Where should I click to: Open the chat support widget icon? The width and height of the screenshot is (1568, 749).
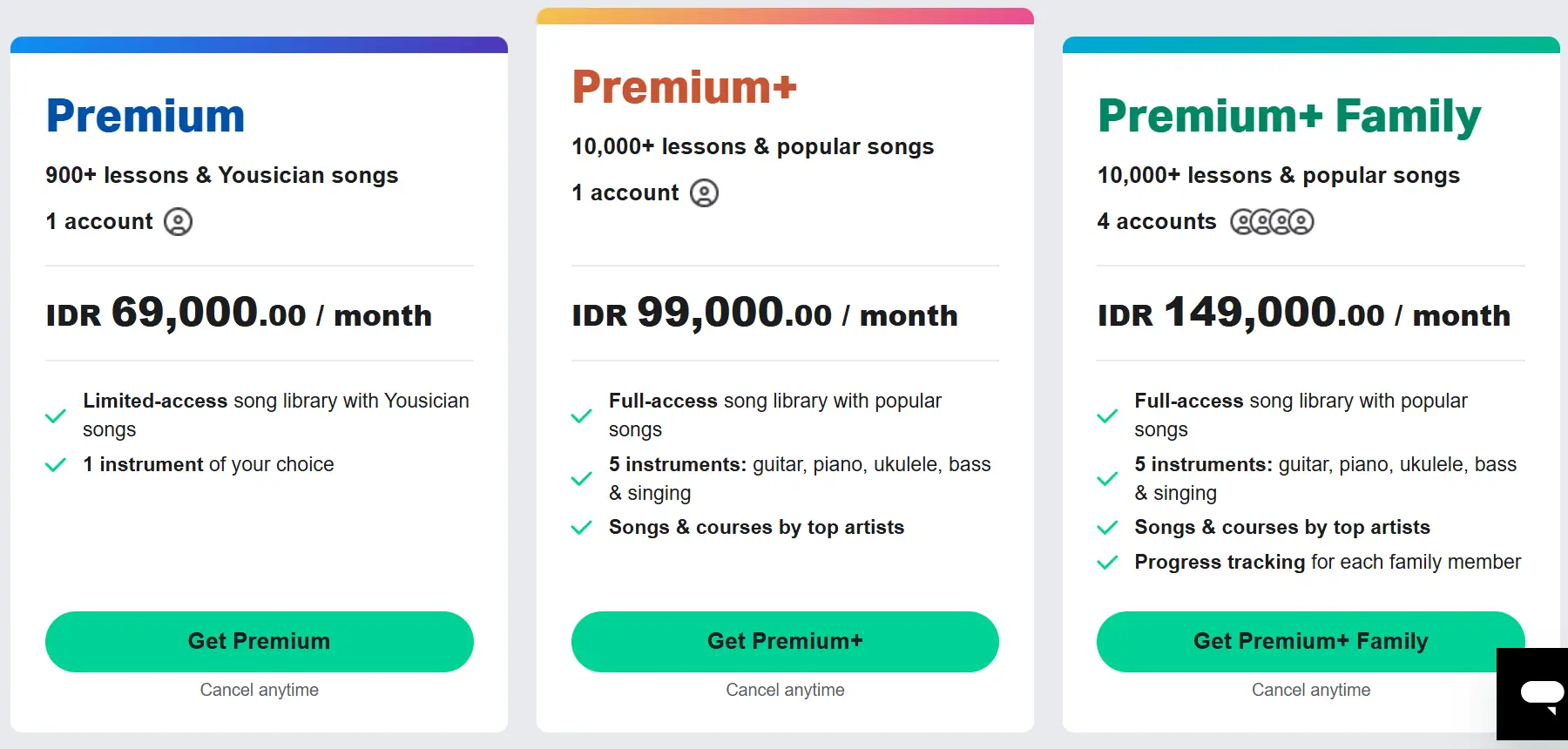click(1540, 695)
